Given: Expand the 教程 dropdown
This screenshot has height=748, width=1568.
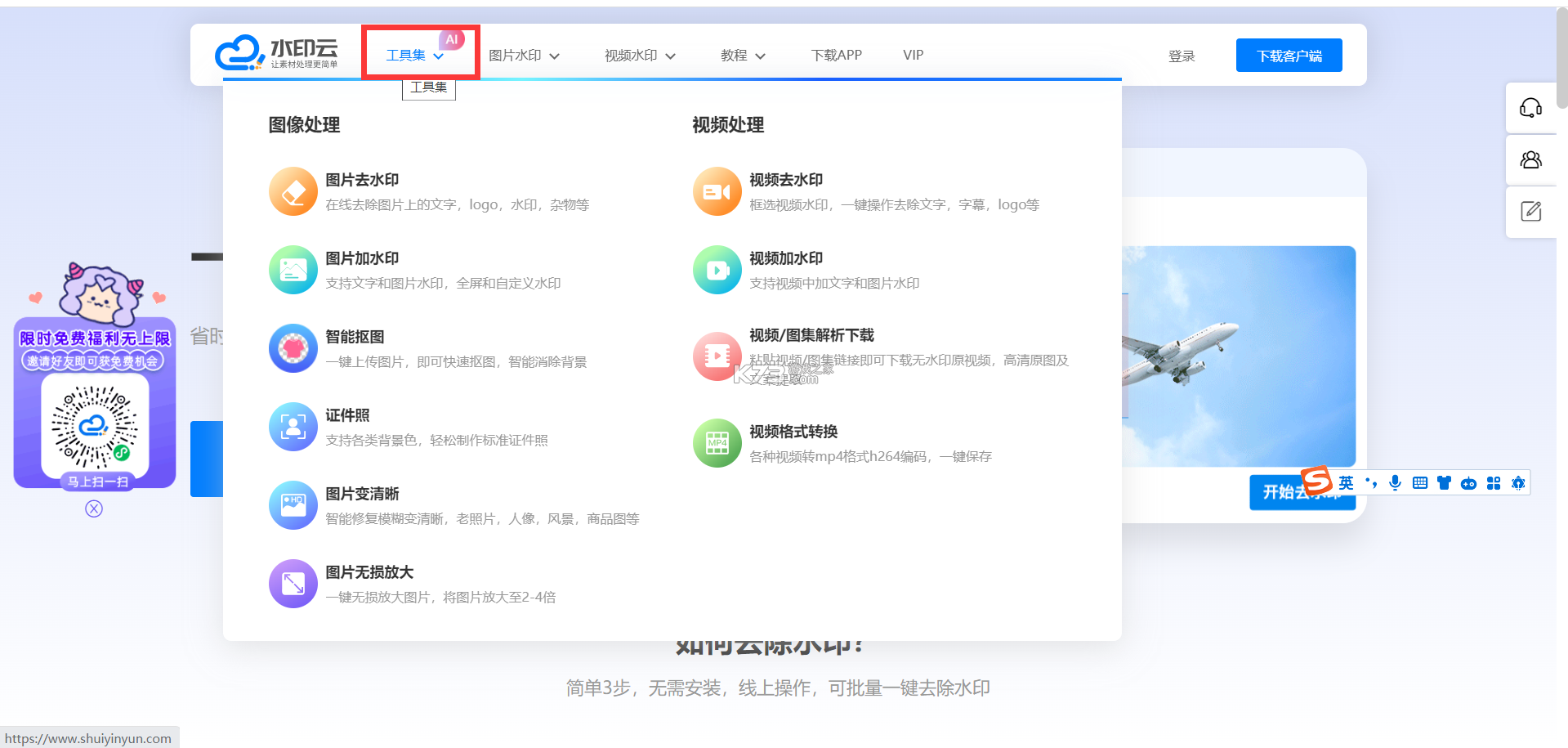Looking at the screenshot, I should (743, 56).
